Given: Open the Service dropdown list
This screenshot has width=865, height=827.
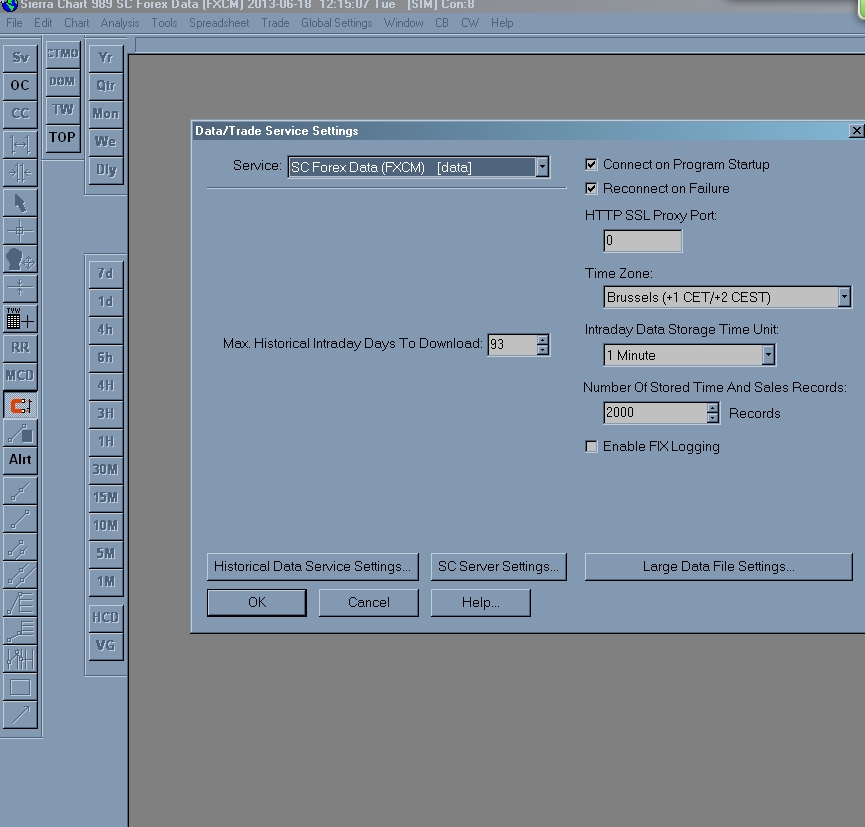Looking at the screenshot, I should [x=542, y=167].
